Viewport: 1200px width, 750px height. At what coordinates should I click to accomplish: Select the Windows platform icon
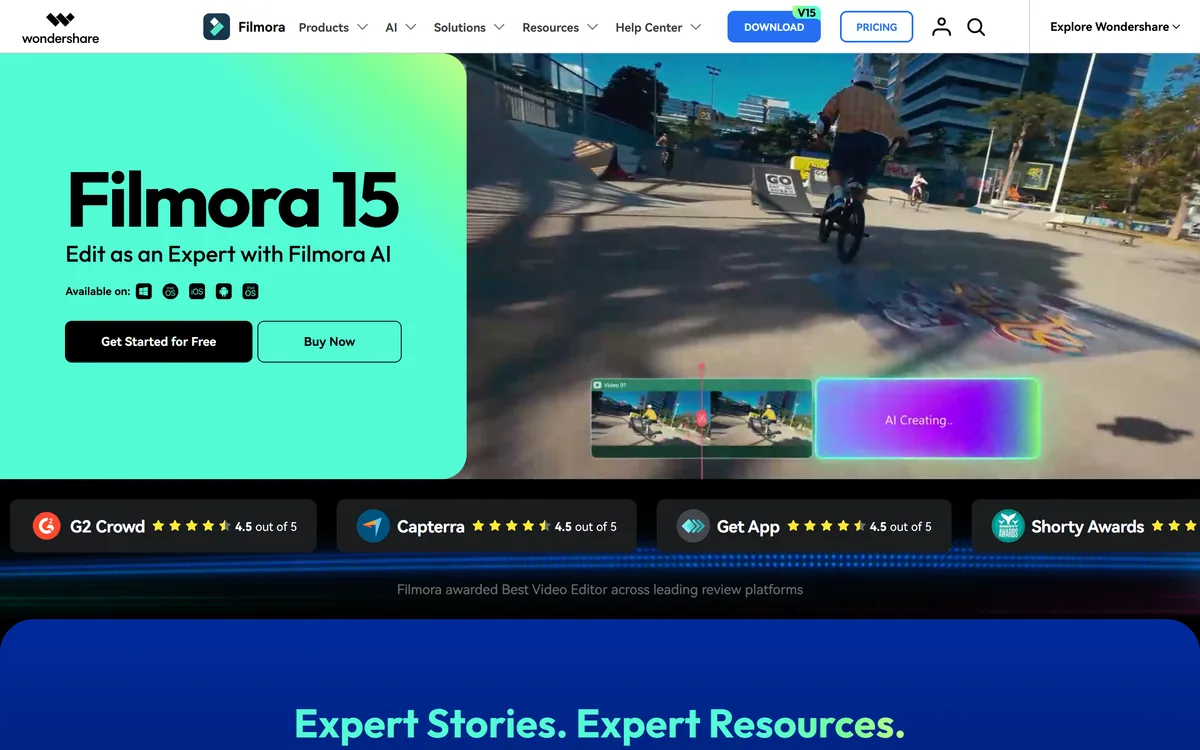[x=144, y=291]
